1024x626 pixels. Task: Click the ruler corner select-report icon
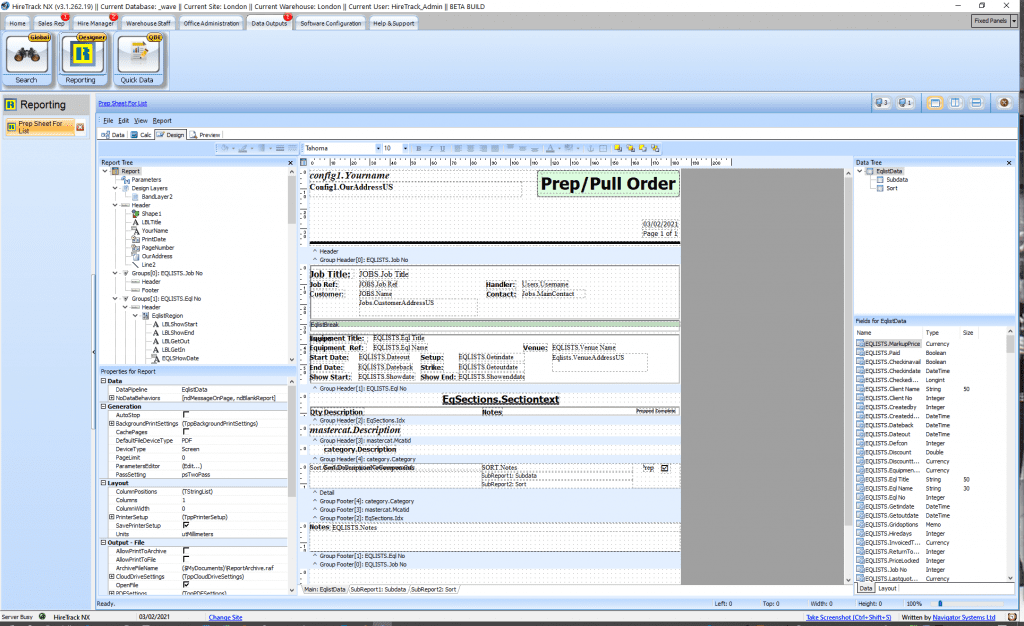point(304,162)
